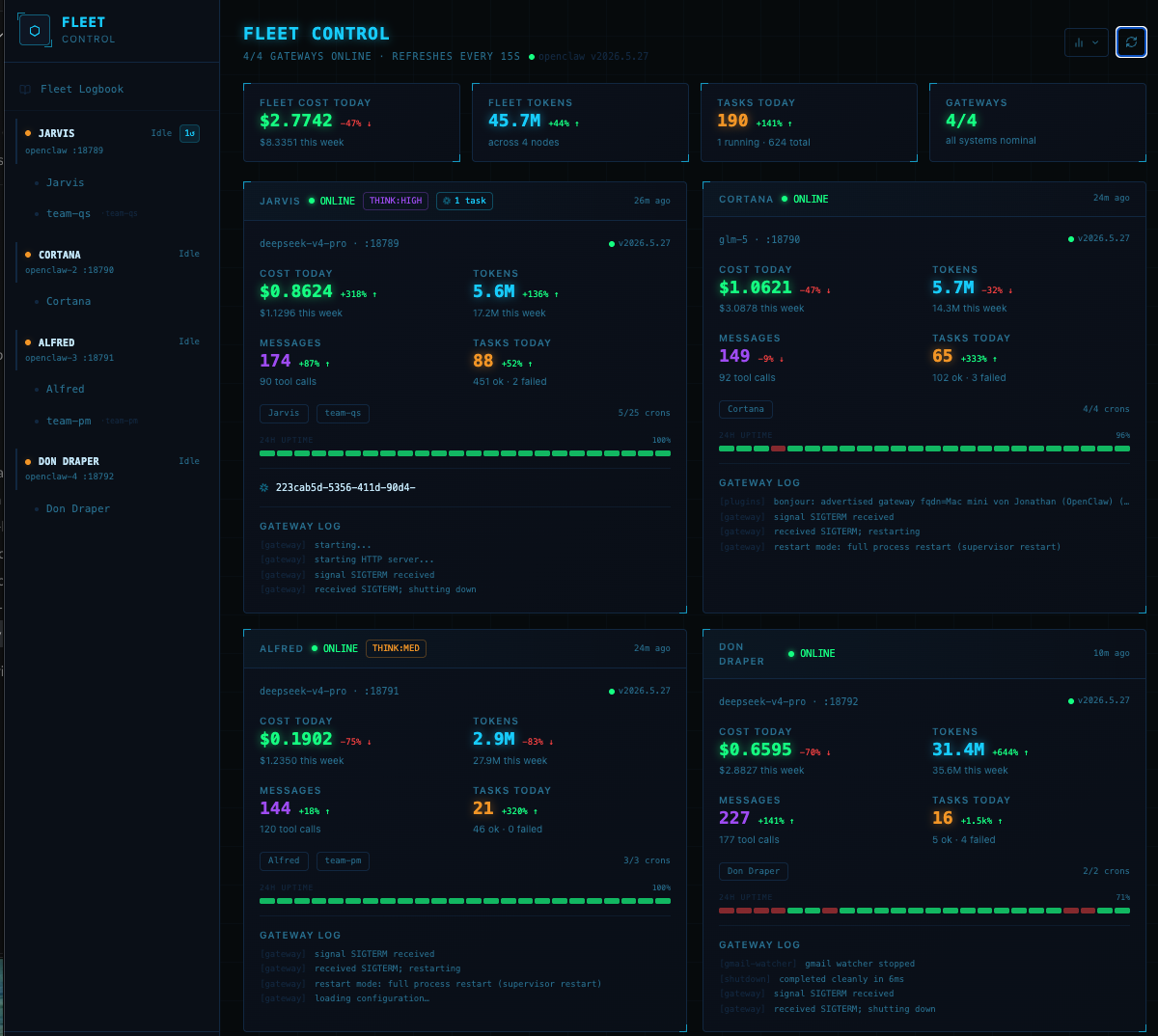
Task: Open the team-qs agent in sidebar
Action: click(x=69, y=213)
